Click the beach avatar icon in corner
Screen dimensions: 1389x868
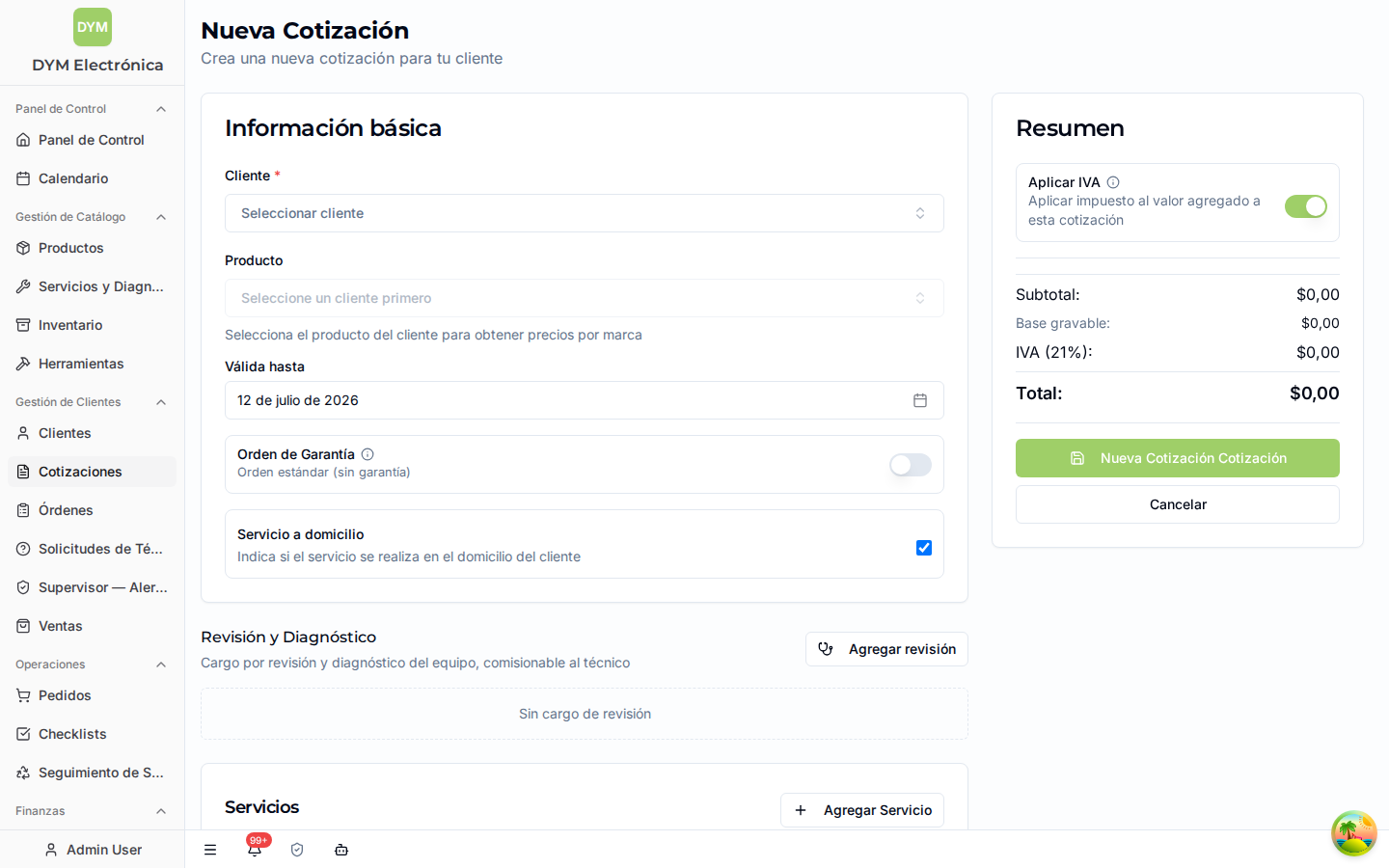tap(1354, 833)
